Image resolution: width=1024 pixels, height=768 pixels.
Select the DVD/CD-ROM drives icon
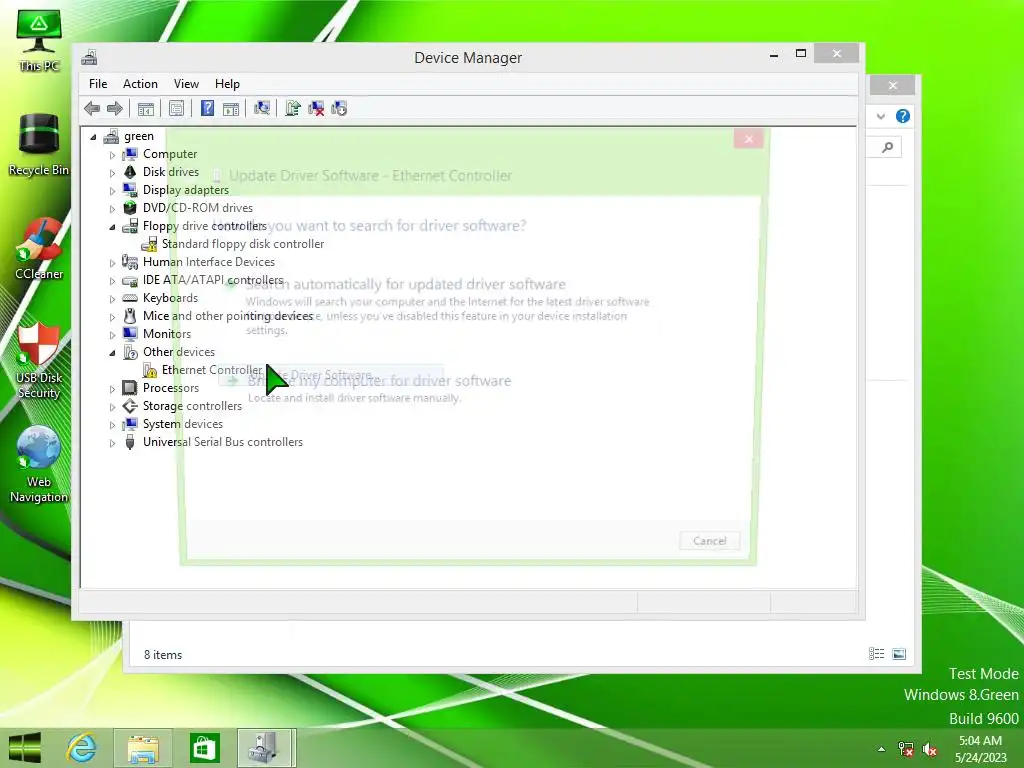(130, 208)
